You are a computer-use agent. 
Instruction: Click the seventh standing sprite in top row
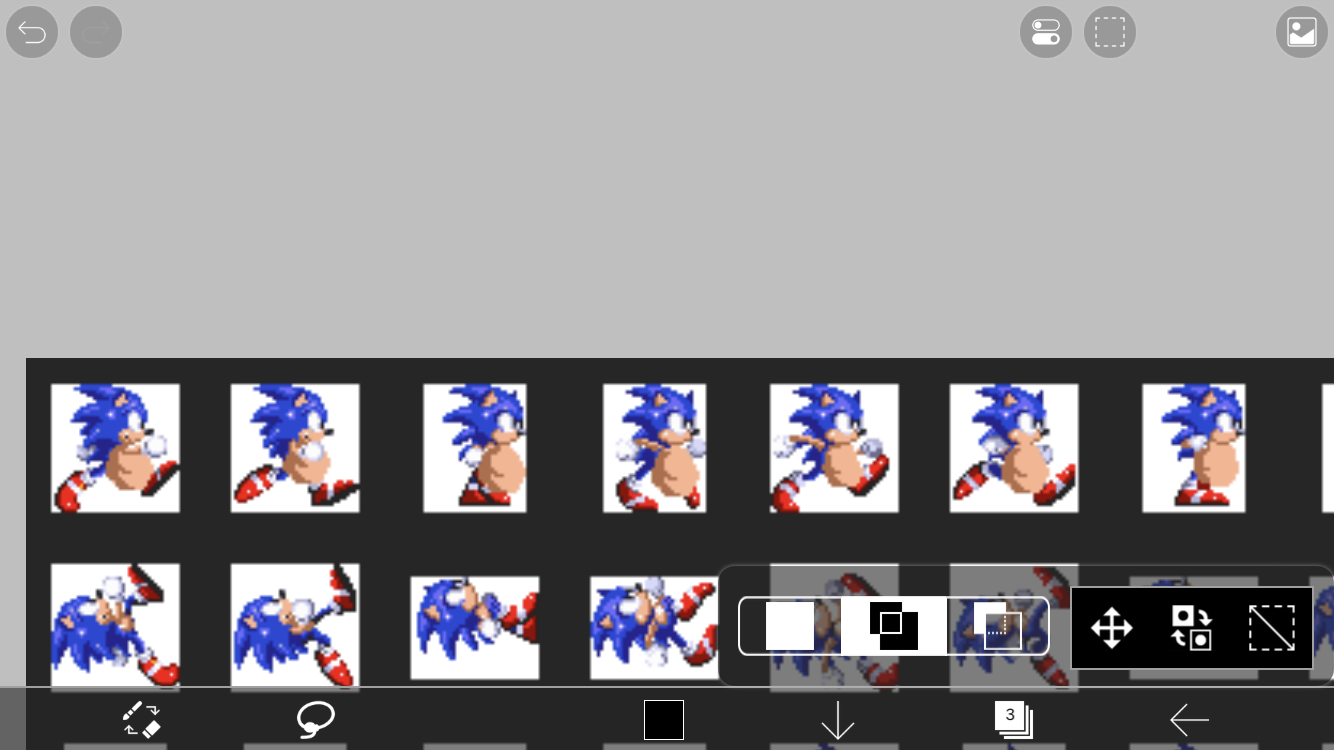coord(1194,448)
